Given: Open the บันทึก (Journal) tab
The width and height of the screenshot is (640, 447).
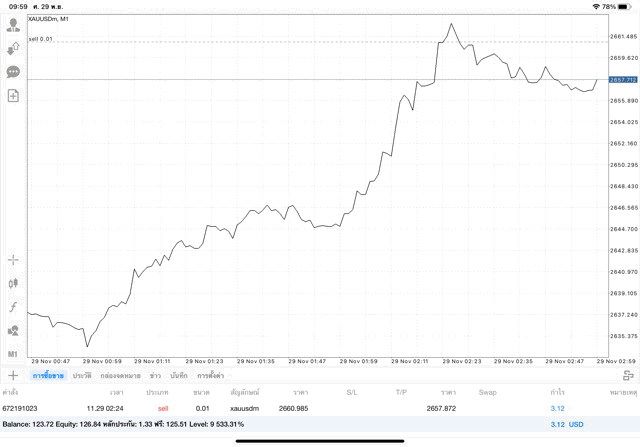Looking at the screenshot, I should pyautogui.click(x=179, y=375).
